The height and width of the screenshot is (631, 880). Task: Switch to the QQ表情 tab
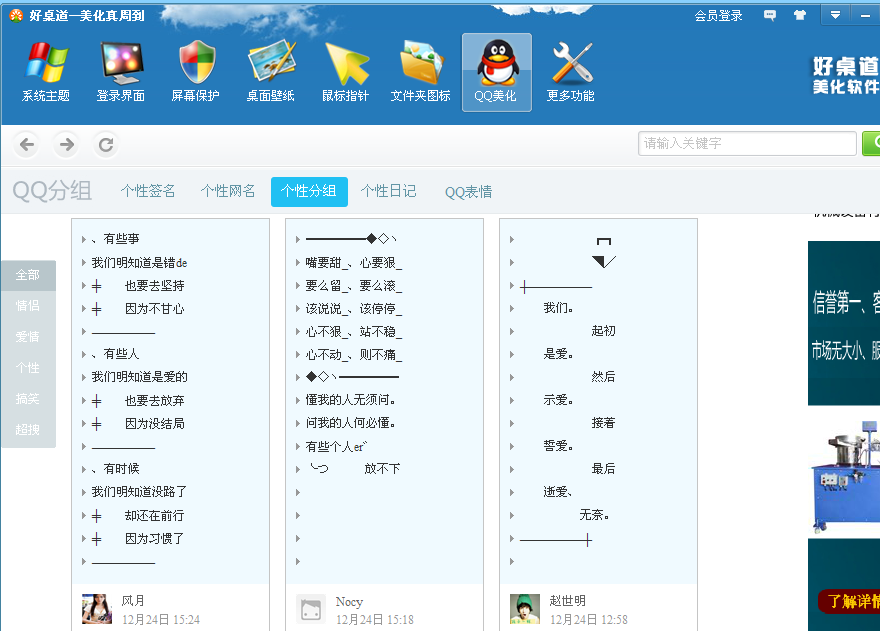tap(469, 192)
